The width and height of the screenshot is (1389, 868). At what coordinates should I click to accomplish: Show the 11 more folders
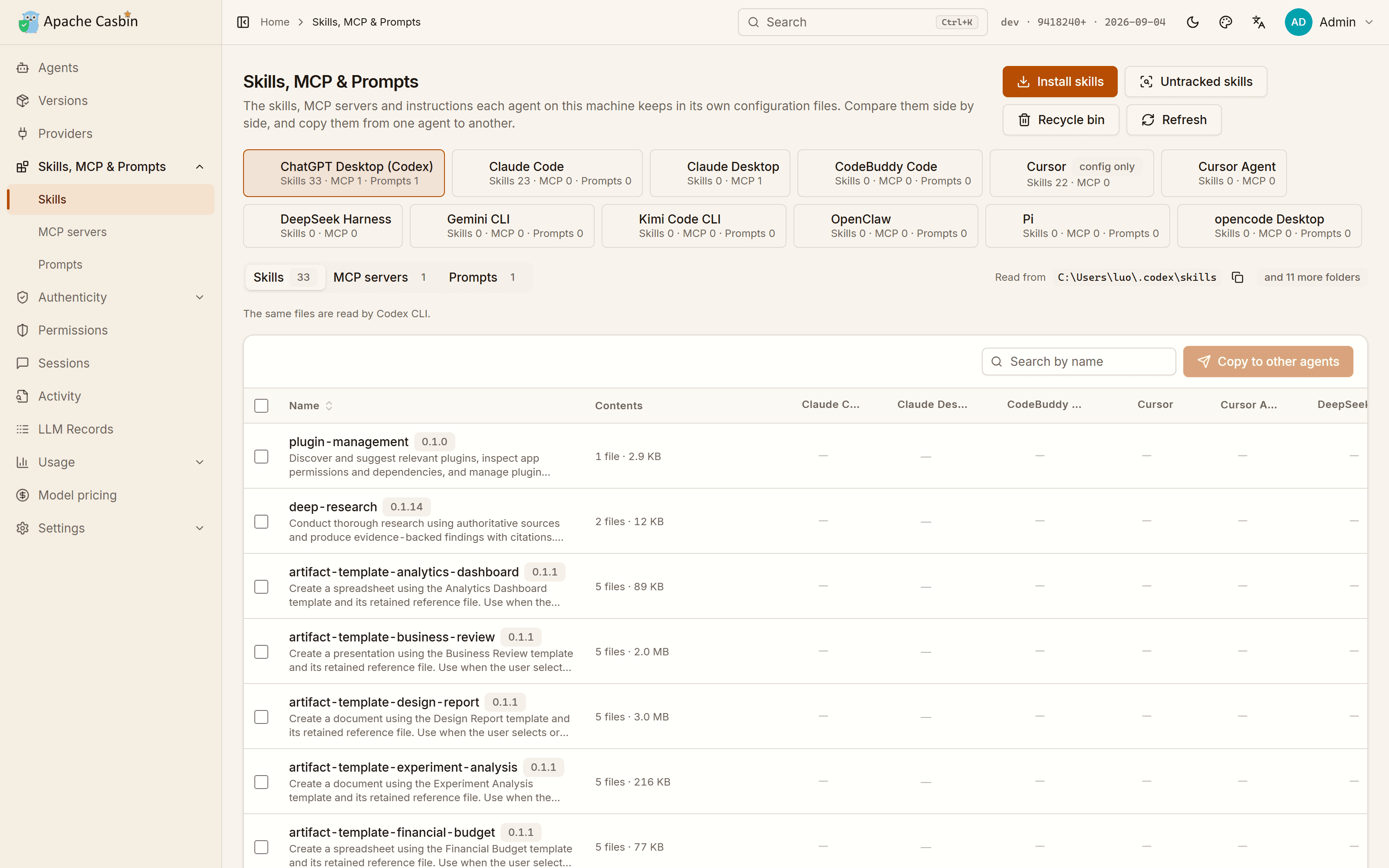click(1312, 277)
